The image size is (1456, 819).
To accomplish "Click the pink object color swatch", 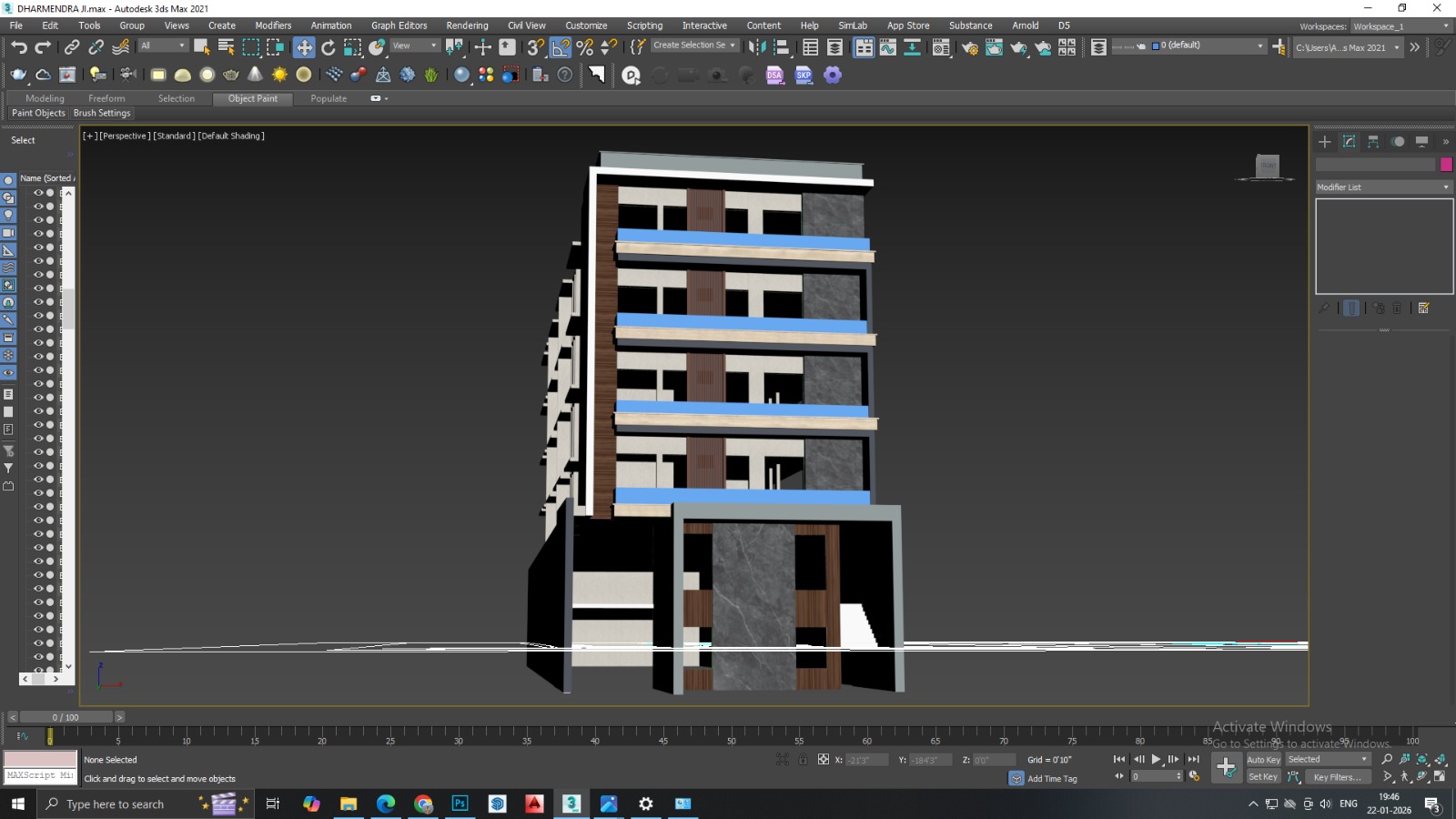I will (1446, 165).
